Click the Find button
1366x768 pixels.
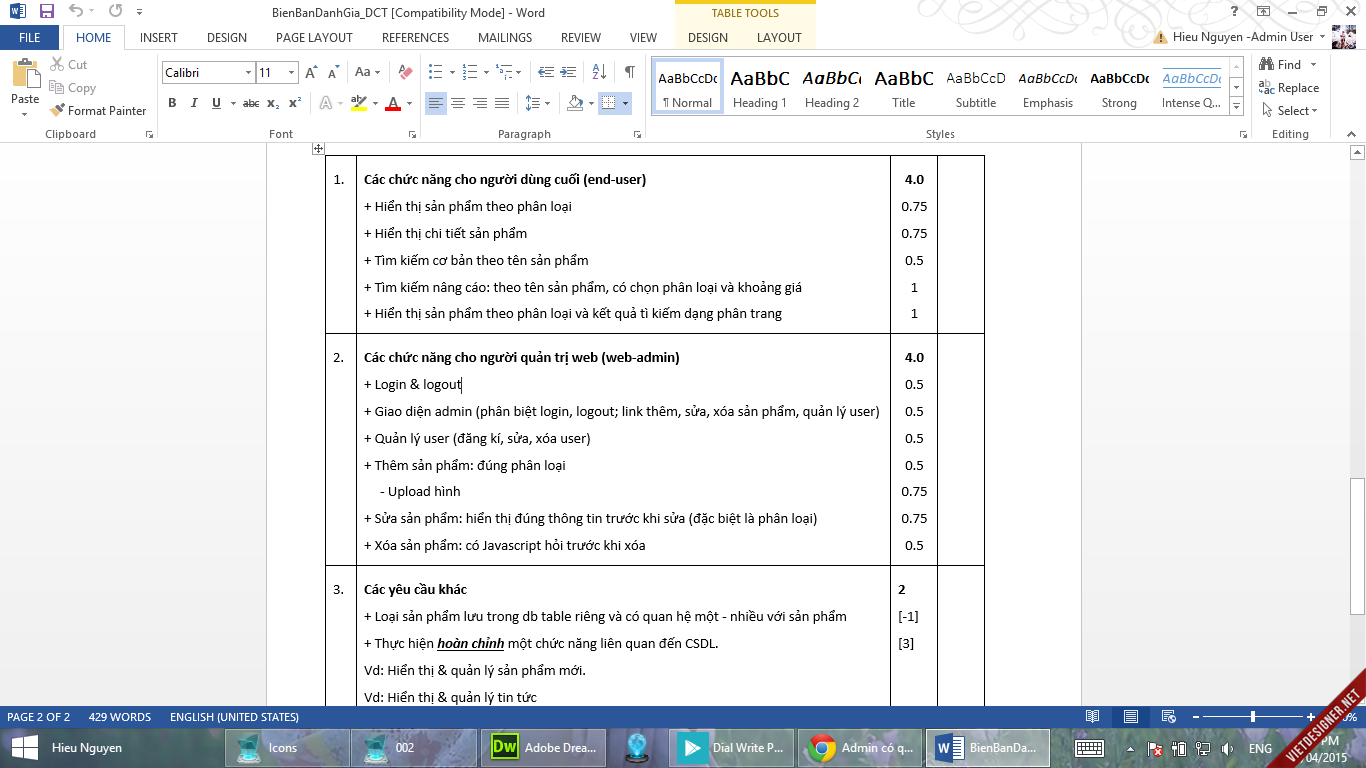click(1281, 65)
